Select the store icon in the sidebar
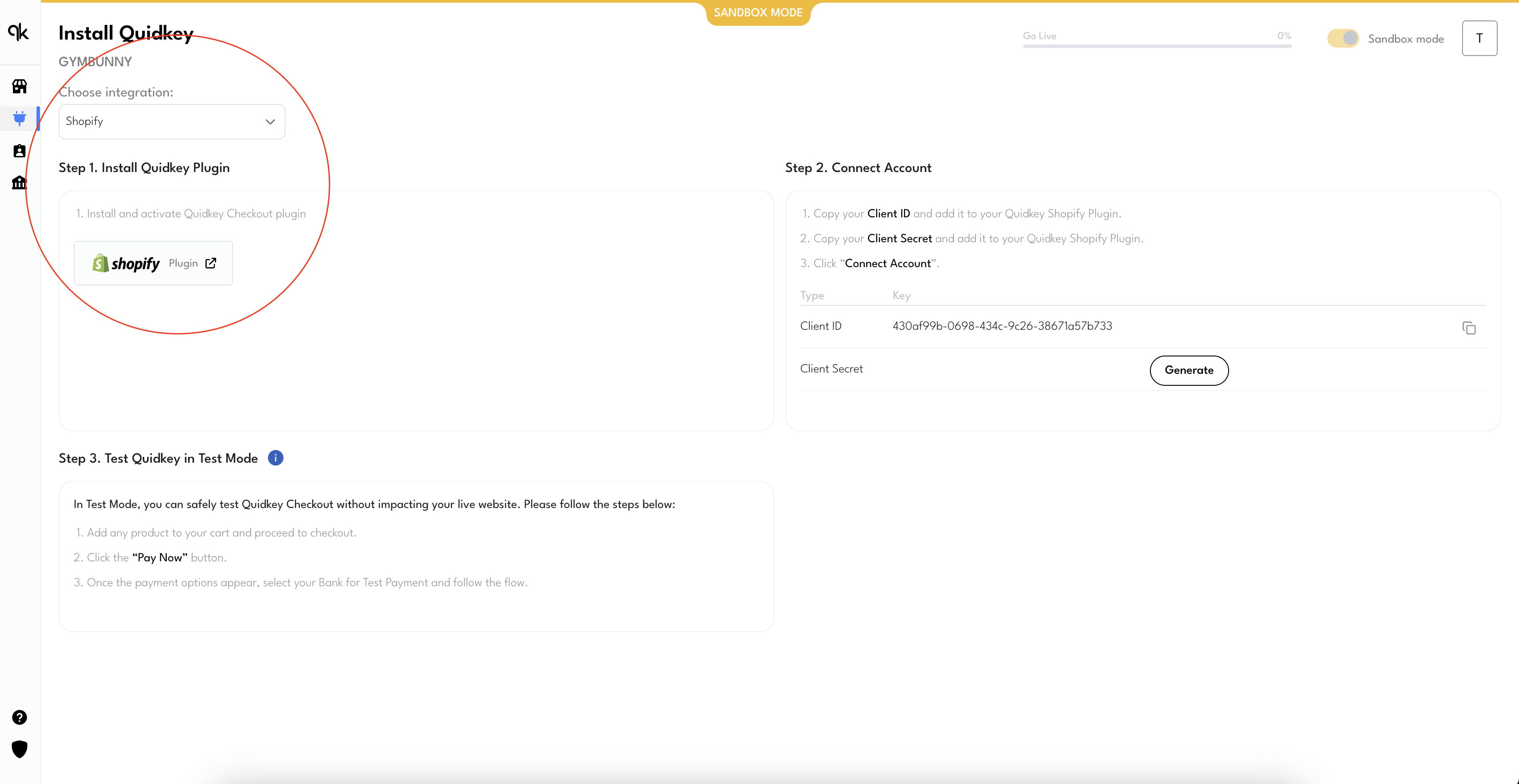The image size is (1519, 784). click(20, 86)
